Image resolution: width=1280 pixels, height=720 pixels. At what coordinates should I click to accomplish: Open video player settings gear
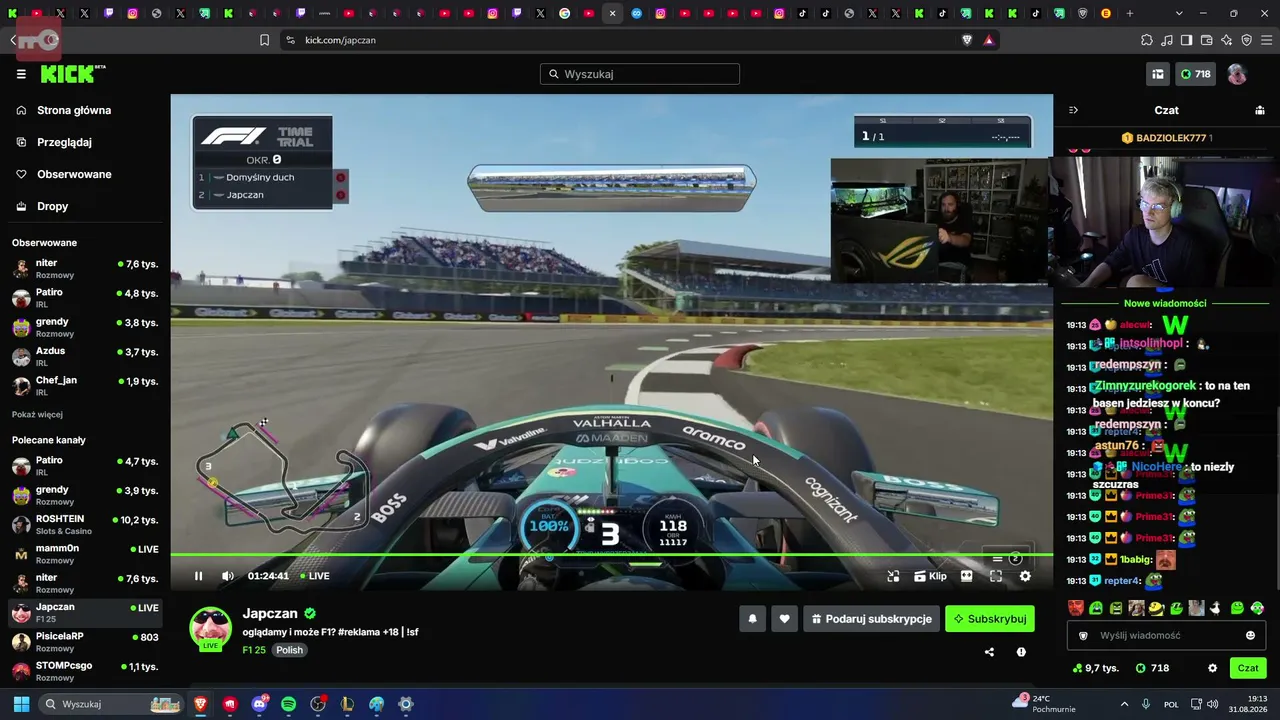[x=1025, y=576]
